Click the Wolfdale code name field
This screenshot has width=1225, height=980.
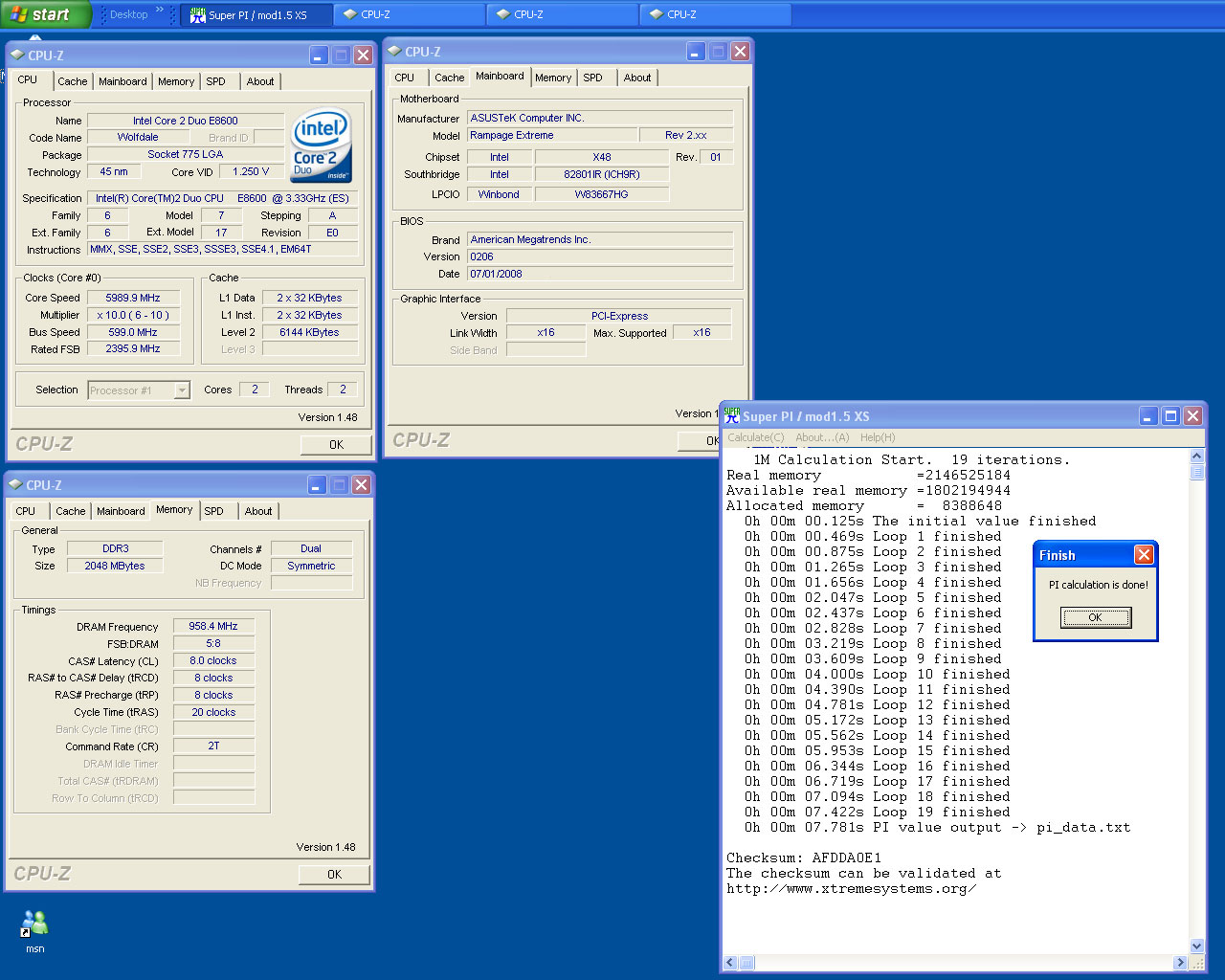(138, 138)
